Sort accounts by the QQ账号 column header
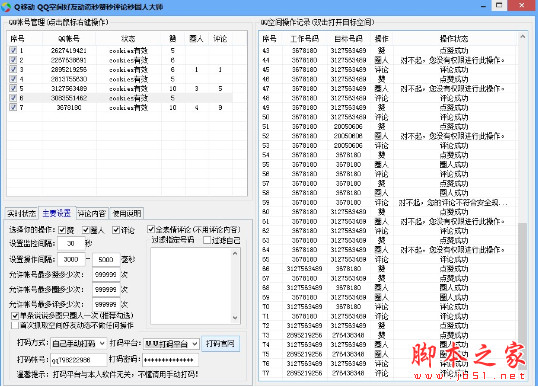 click(x=69, y=38)
